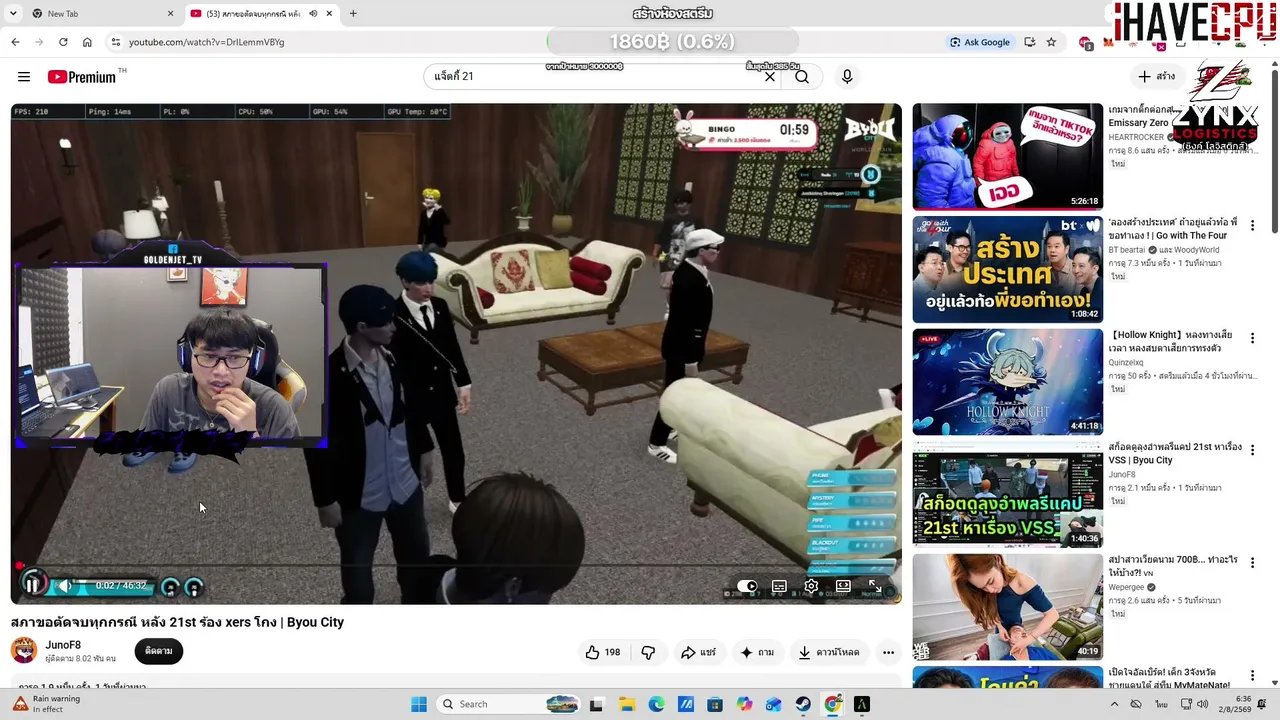Click the browser address bar URL
This screenshot has height=720, width=1280.
point(207,42)
